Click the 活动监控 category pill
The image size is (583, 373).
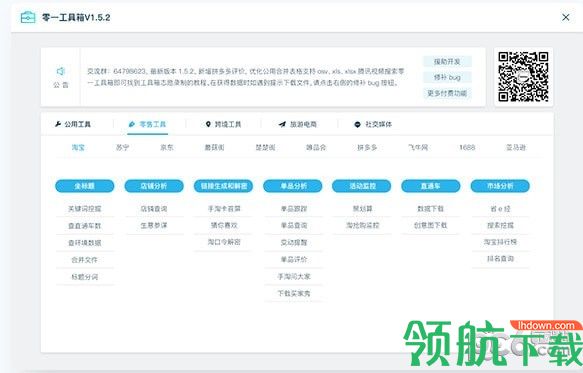pos(361,186)
